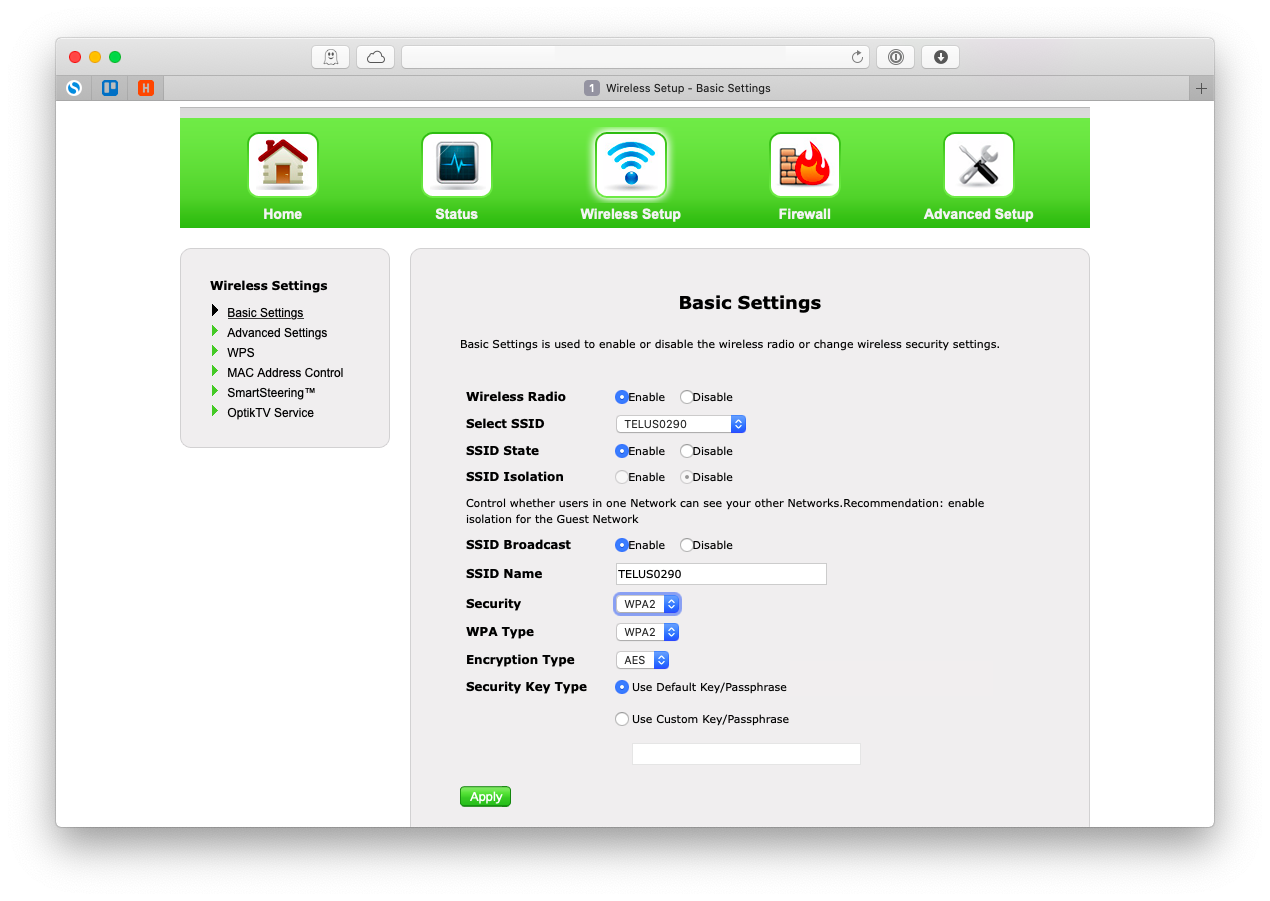Open the Encryption Type dropdown
The height and width of the screenshot is (901, 1270).
tap(642, 659)
